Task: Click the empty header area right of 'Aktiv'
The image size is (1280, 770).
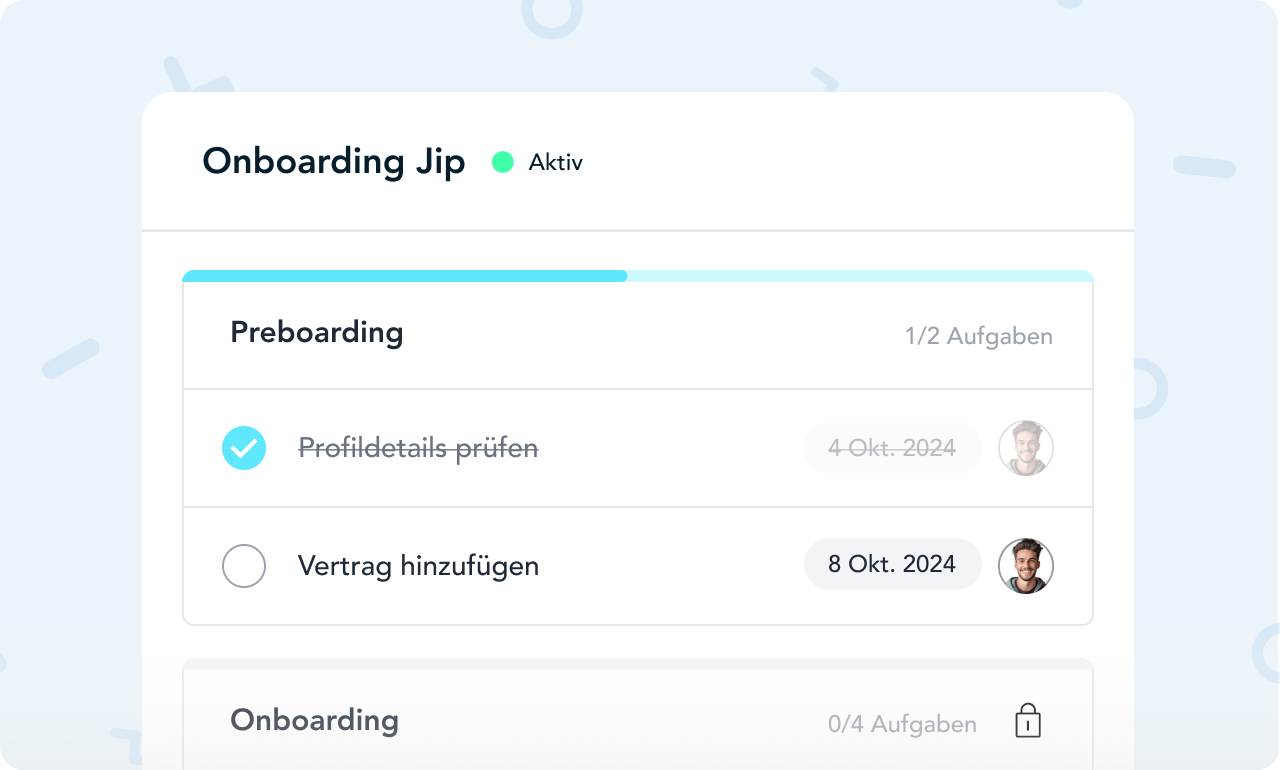Action: [850, 162]
